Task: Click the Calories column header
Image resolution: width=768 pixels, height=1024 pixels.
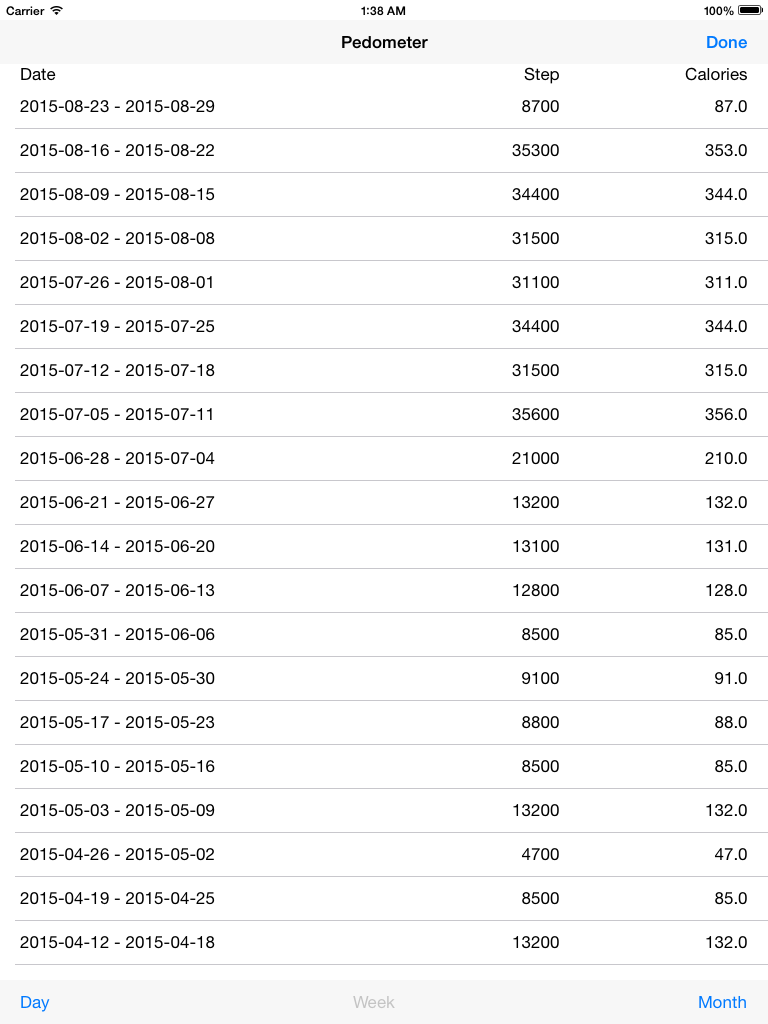Action: point(716,74)
